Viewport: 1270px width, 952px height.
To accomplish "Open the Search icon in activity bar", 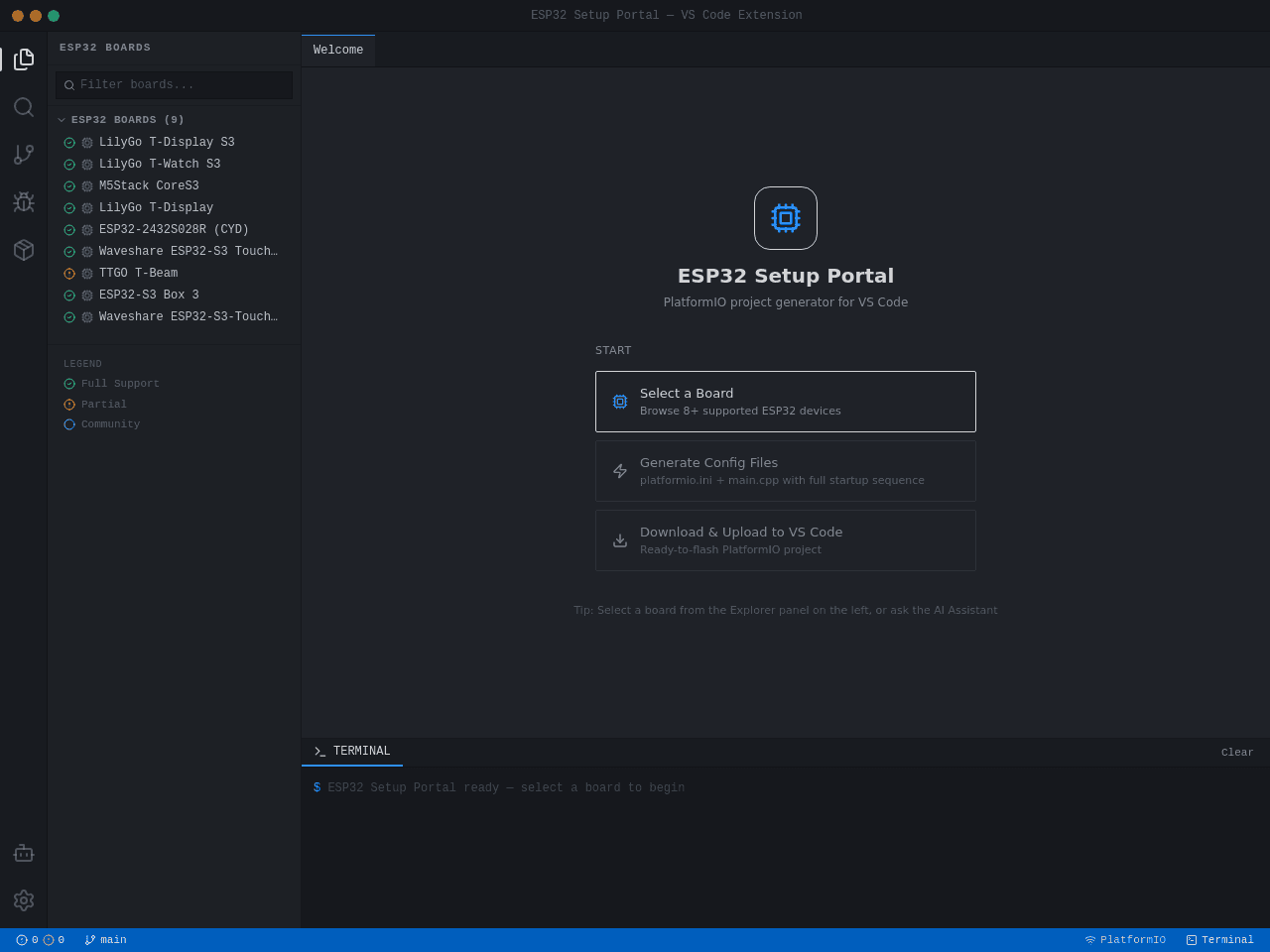I will [24, 107].
